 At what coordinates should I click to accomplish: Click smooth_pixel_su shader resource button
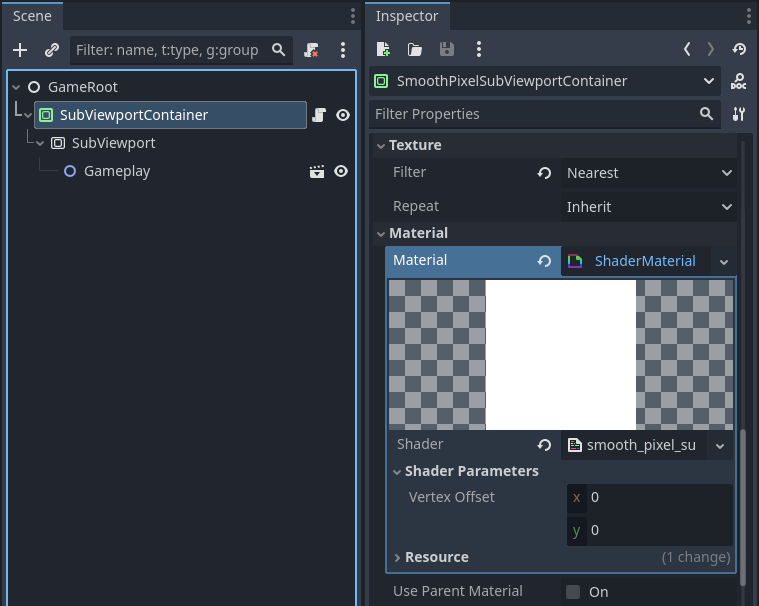pyautogui.click(x=634, y=445)
